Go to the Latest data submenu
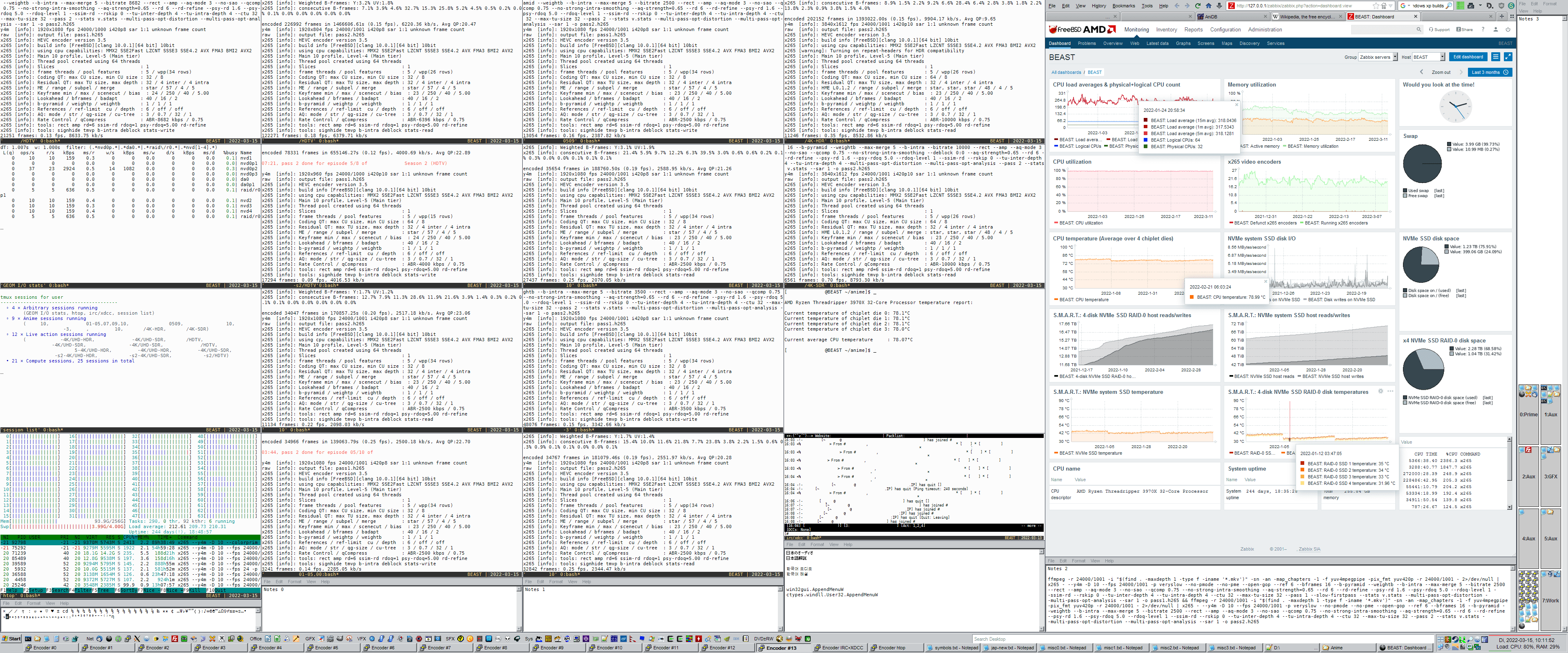Screen dimensions: 1568x653 pyautogui.click(x=1158, y=44)
